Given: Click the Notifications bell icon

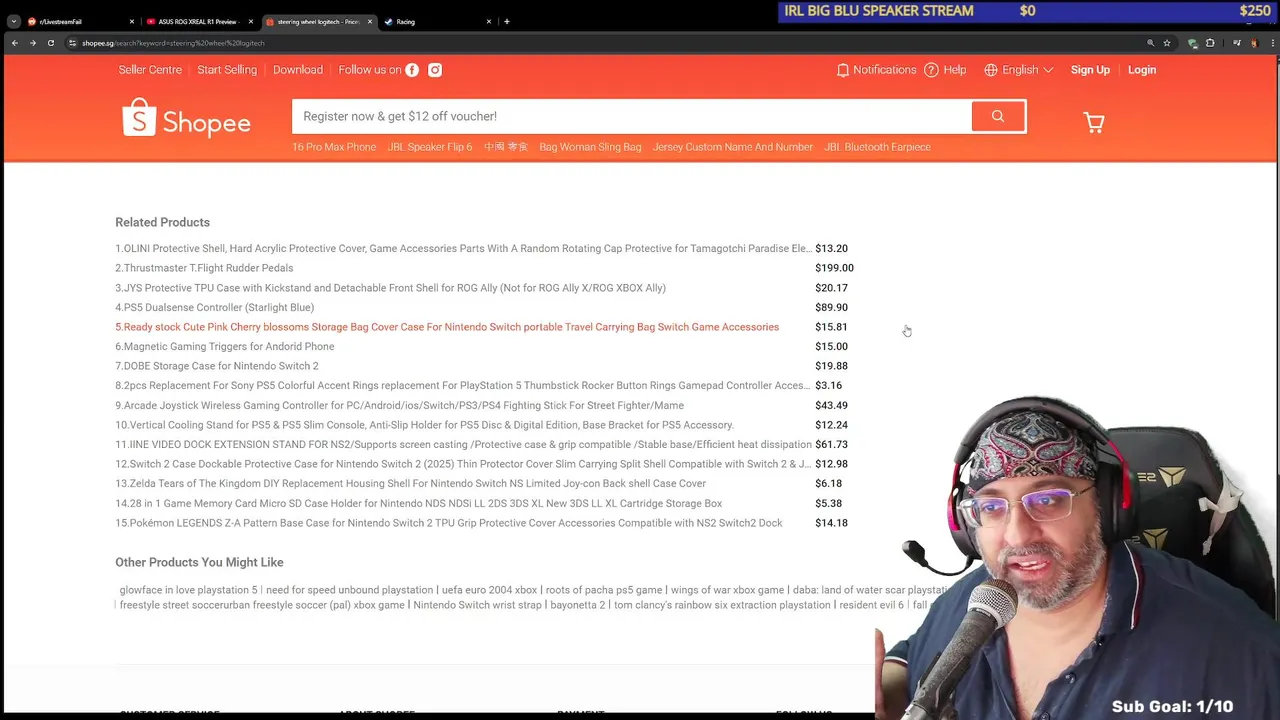Looking at the screenshot, I should tap(843, 70).
